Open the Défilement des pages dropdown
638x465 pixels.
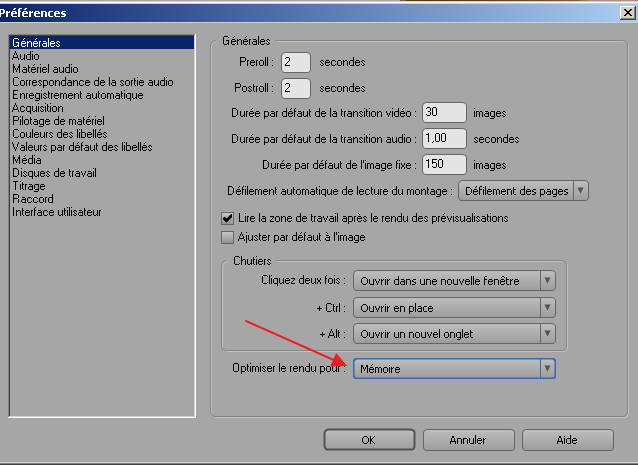pos(523,191)
